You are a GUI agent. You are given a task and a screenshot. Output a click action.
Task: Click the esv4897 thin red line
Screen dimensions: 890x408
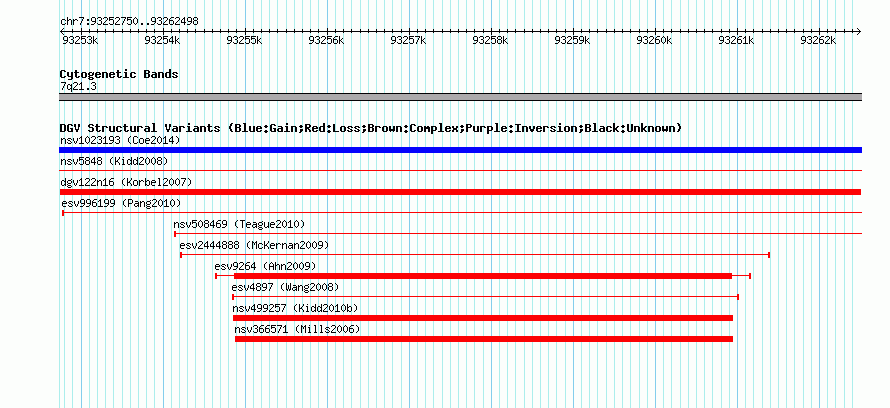485,297
